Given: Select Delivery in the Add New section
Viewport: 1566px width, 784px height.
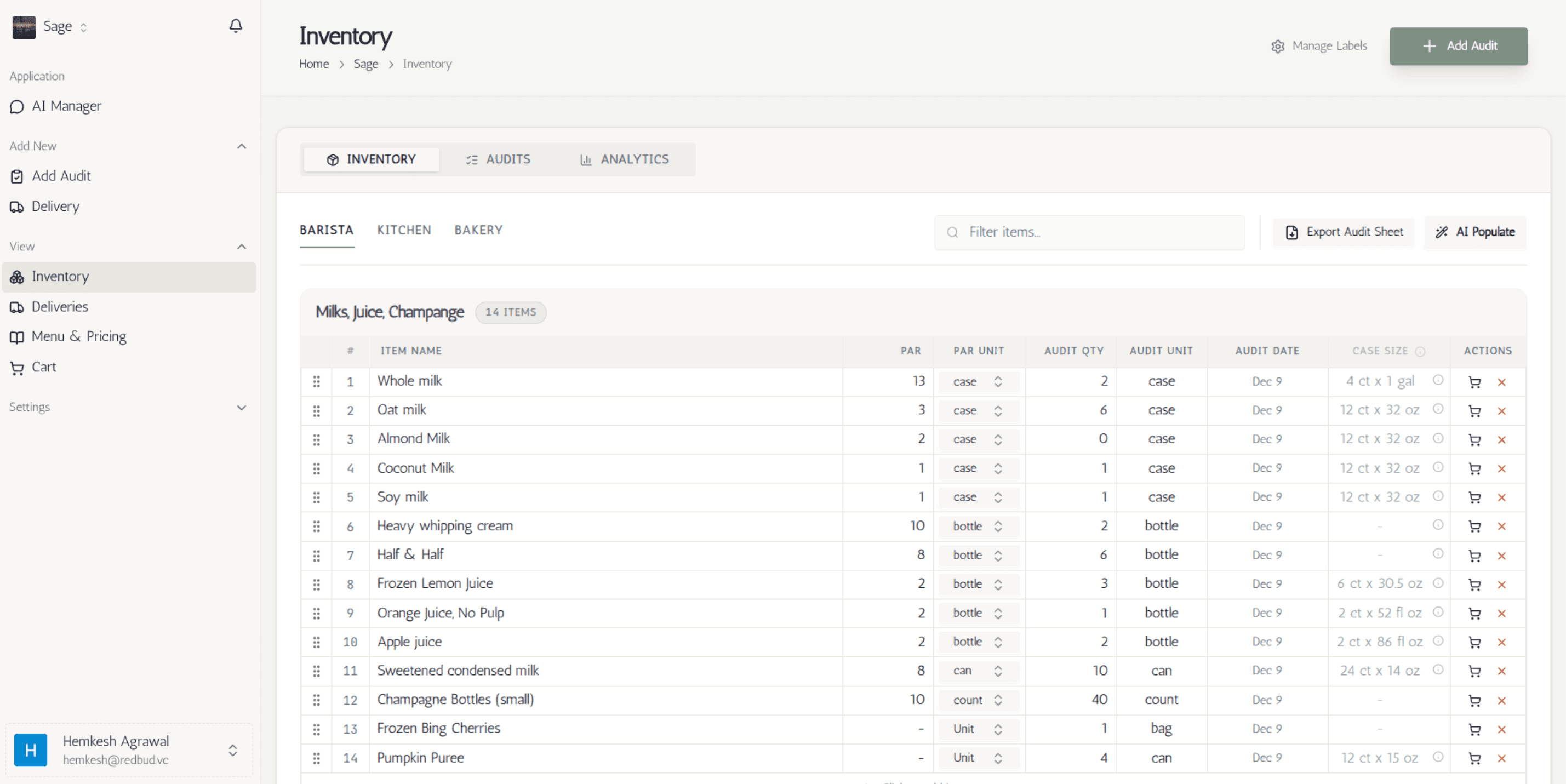Looking at the screenshot, I should pos(56,206).
